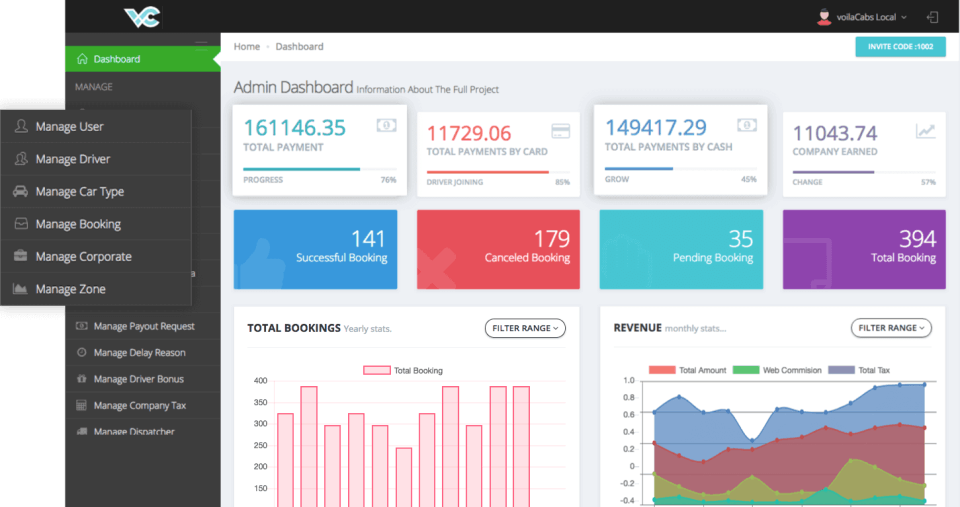960x507 pixels.
Task: Open Filter Range dropdown for Total Bookings
Action: pos(525,328)
